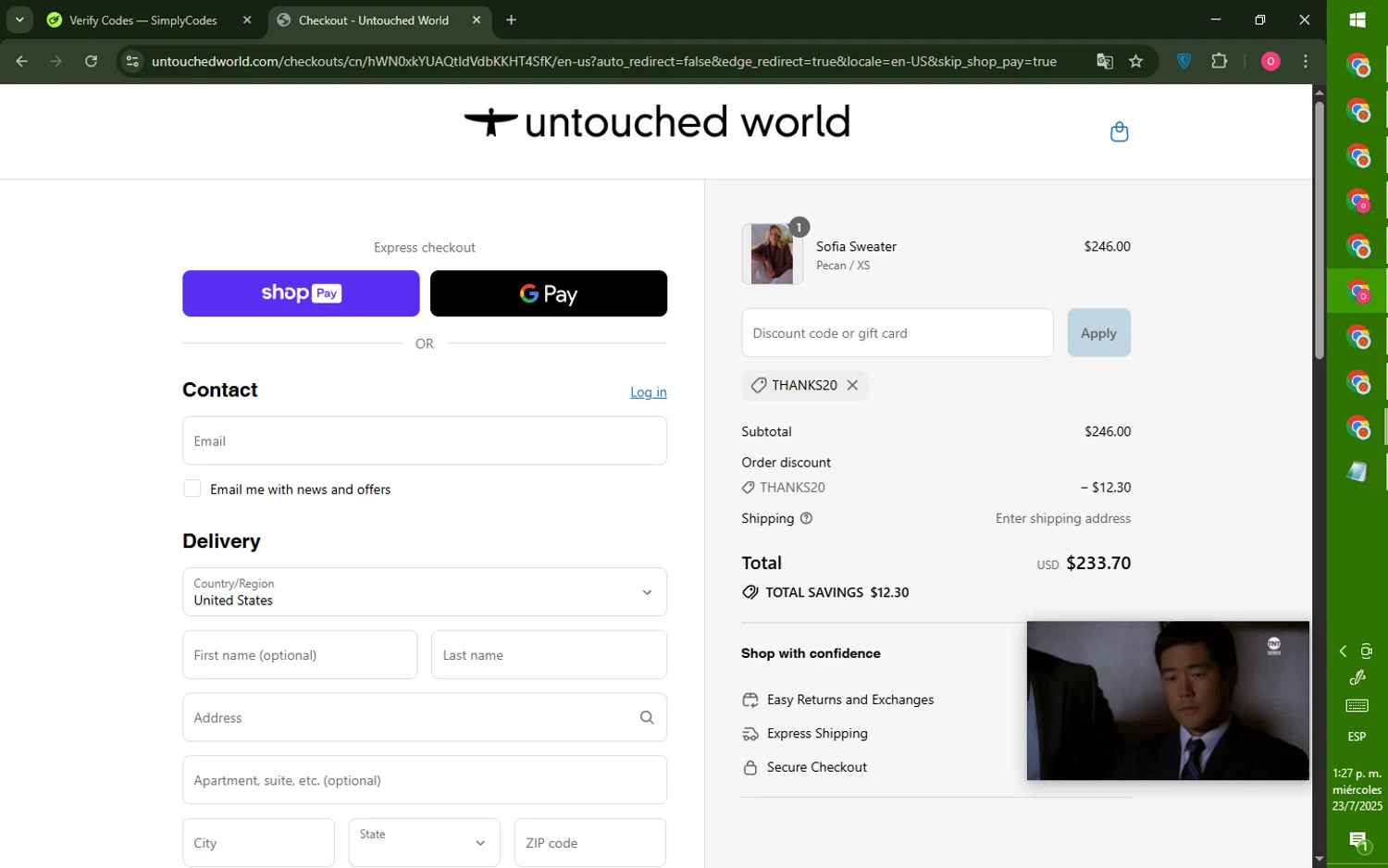Click the taskbar clock showing 1:27 p. m.
This screenshot has height=868, width=1388.
1357,789
